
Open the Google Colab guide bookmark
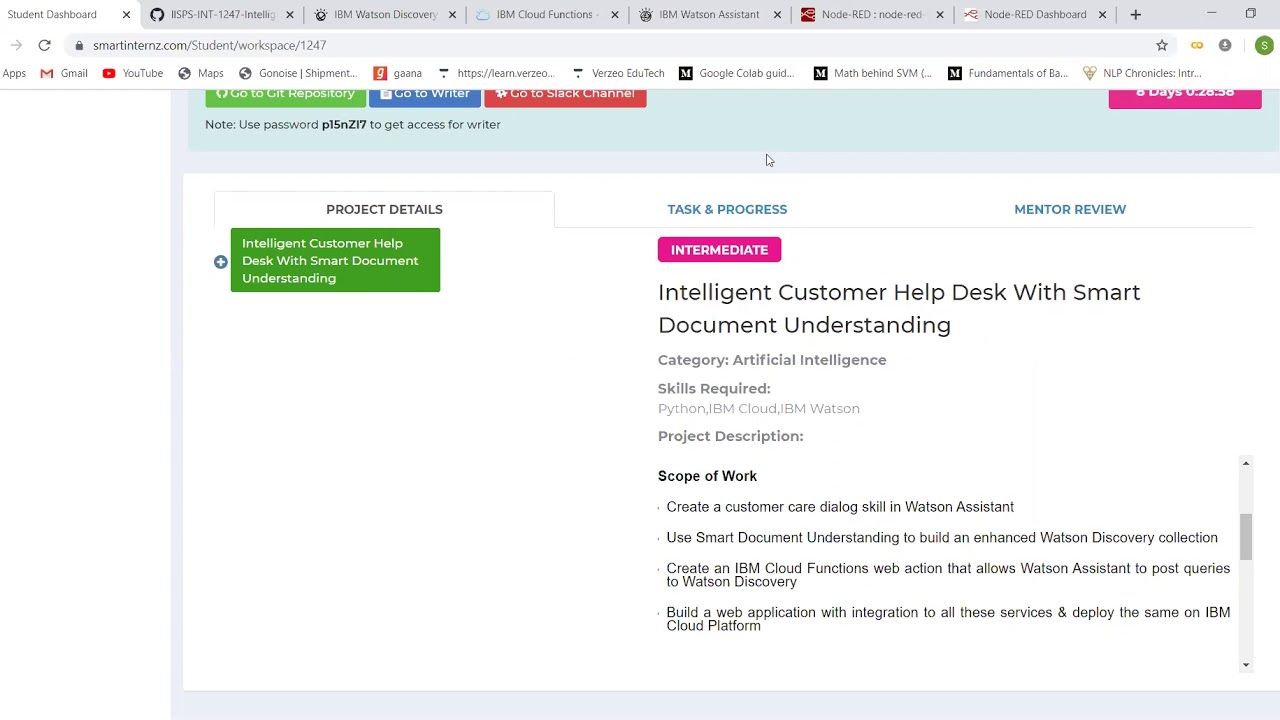[x=737, y=73]
